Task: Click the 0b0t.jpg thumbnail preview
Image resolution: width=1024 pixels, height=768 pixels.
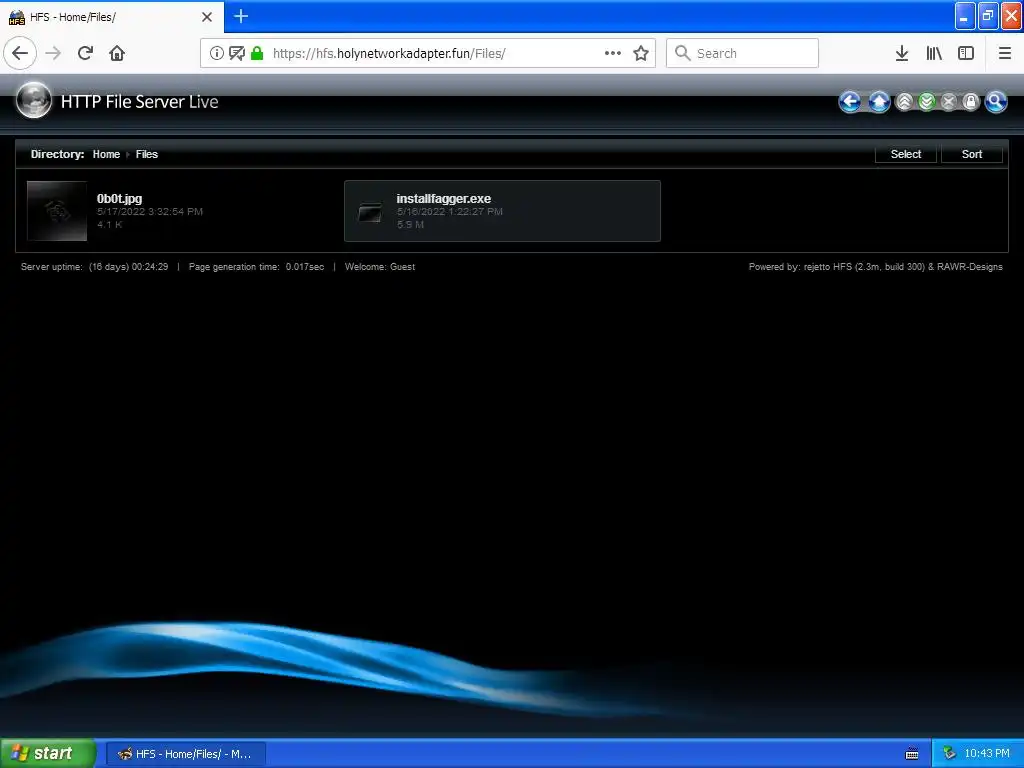Action: click(57, 211)
